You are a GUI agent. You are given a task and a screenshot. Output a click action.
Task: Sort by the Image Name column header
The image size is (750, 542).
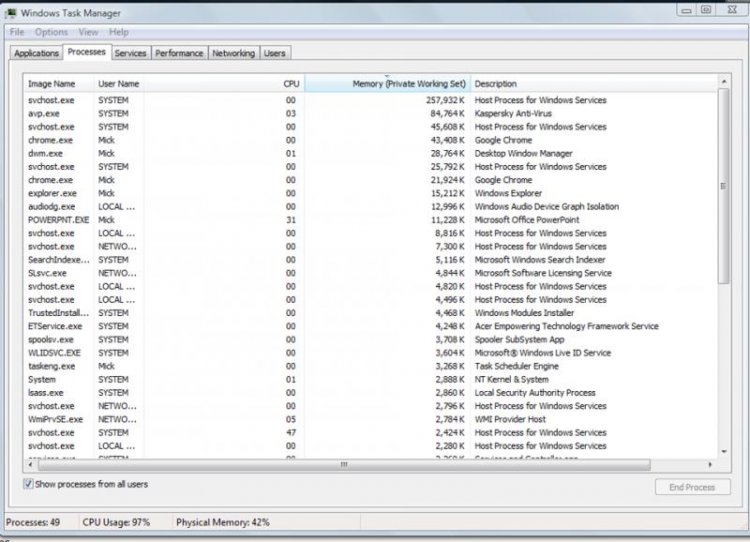point(59,84)
